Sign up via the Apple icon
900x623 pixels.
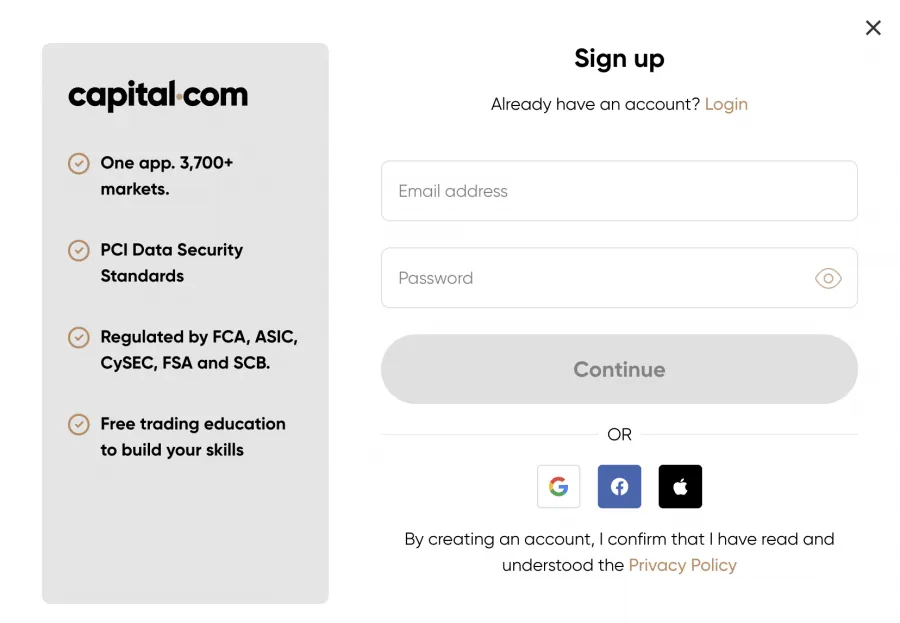pyautogui.click(x=680, y=486)
